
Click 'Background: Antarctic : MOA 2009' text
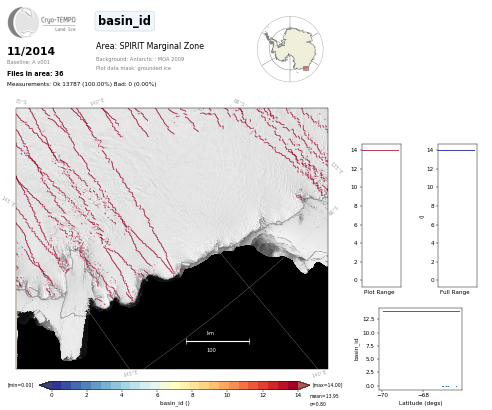[140, 59]
